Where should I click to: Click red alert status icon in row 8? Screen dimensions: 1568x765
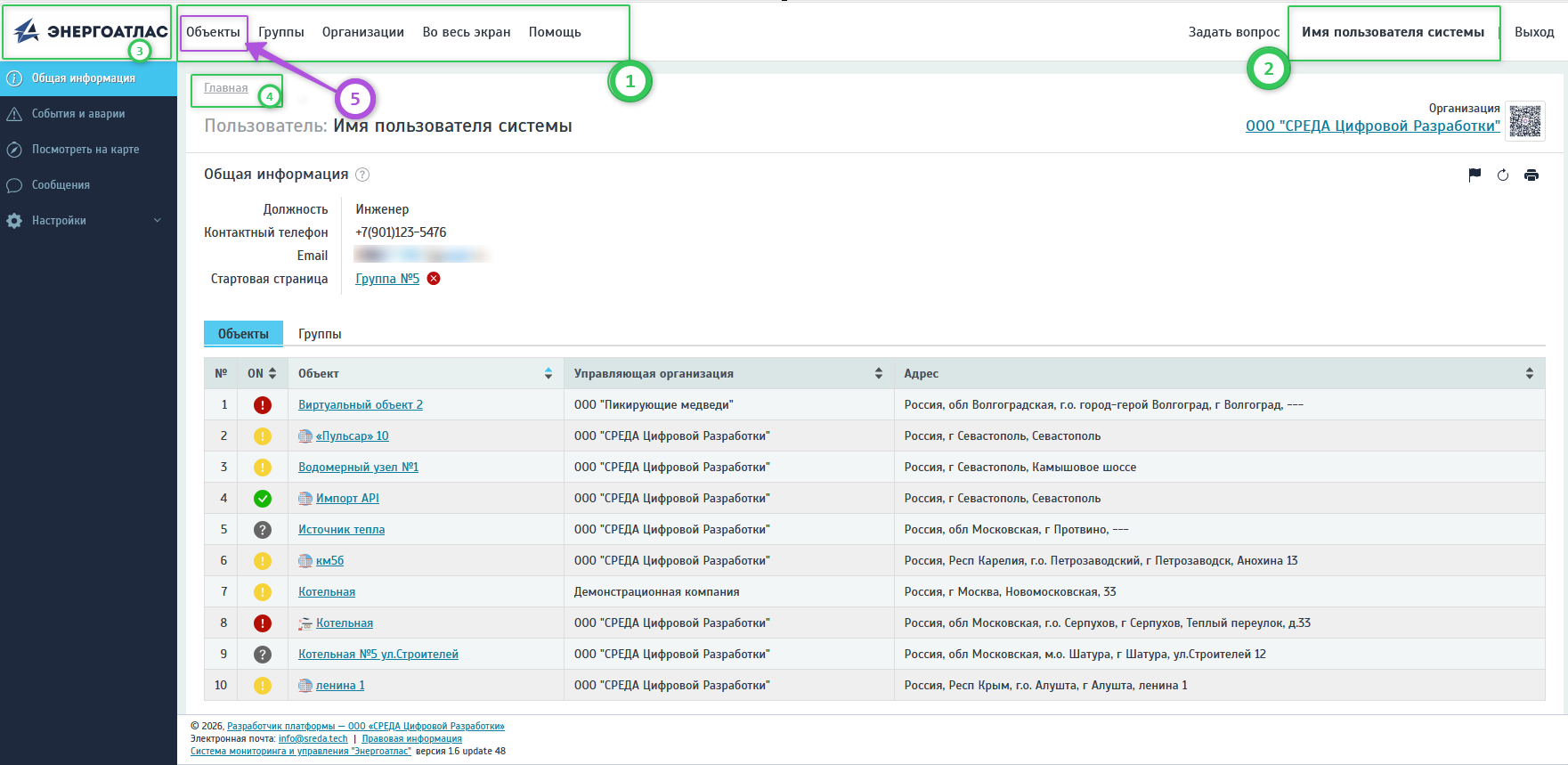(x=263, y=623)
